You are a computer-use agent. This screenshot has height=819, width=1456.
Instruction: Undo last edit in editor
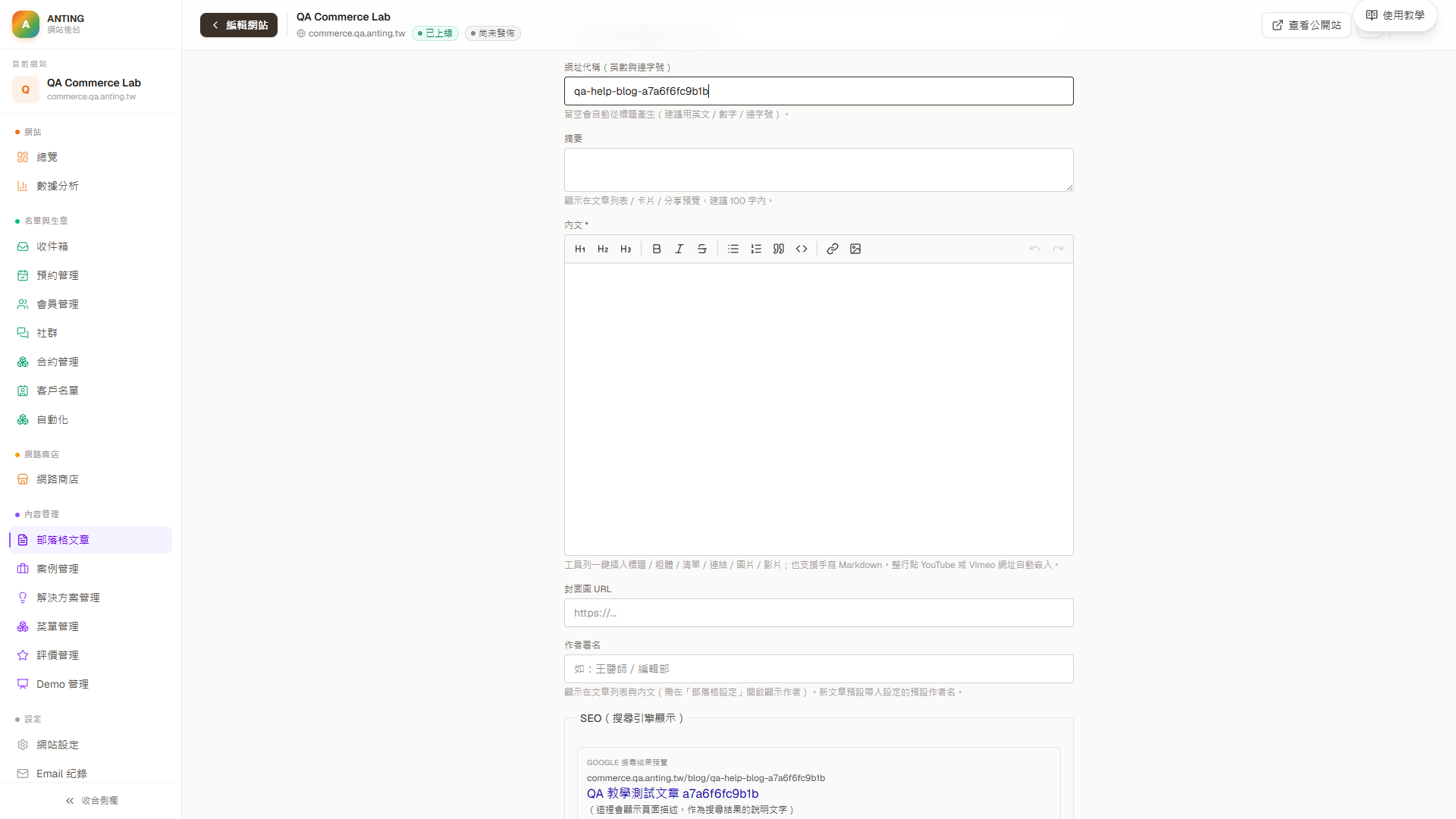(1035, 249)
